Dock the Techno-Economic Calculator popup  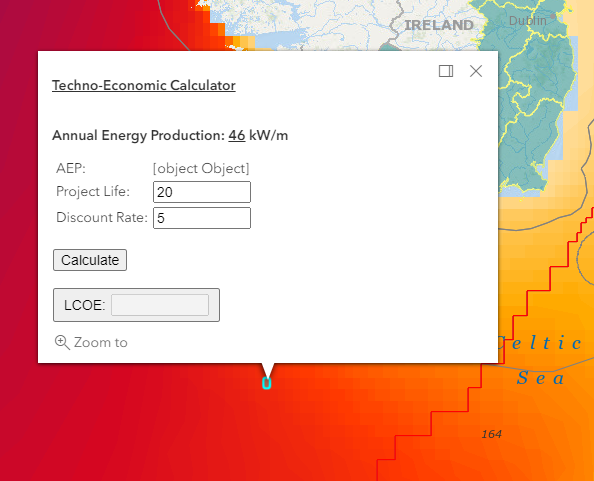click(446, 71)
